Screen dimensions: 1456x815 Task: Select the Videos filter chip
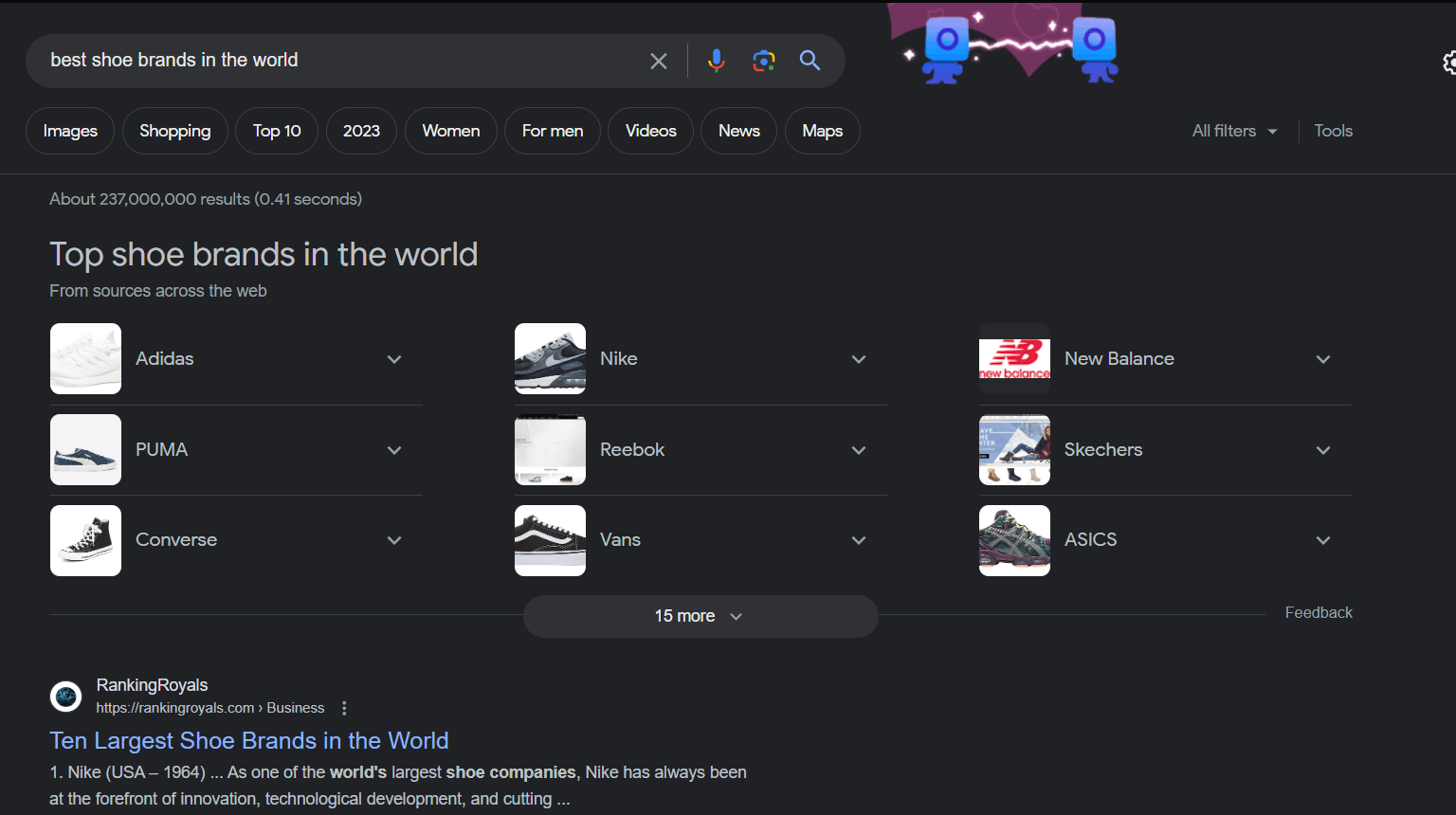click(651, 131)
